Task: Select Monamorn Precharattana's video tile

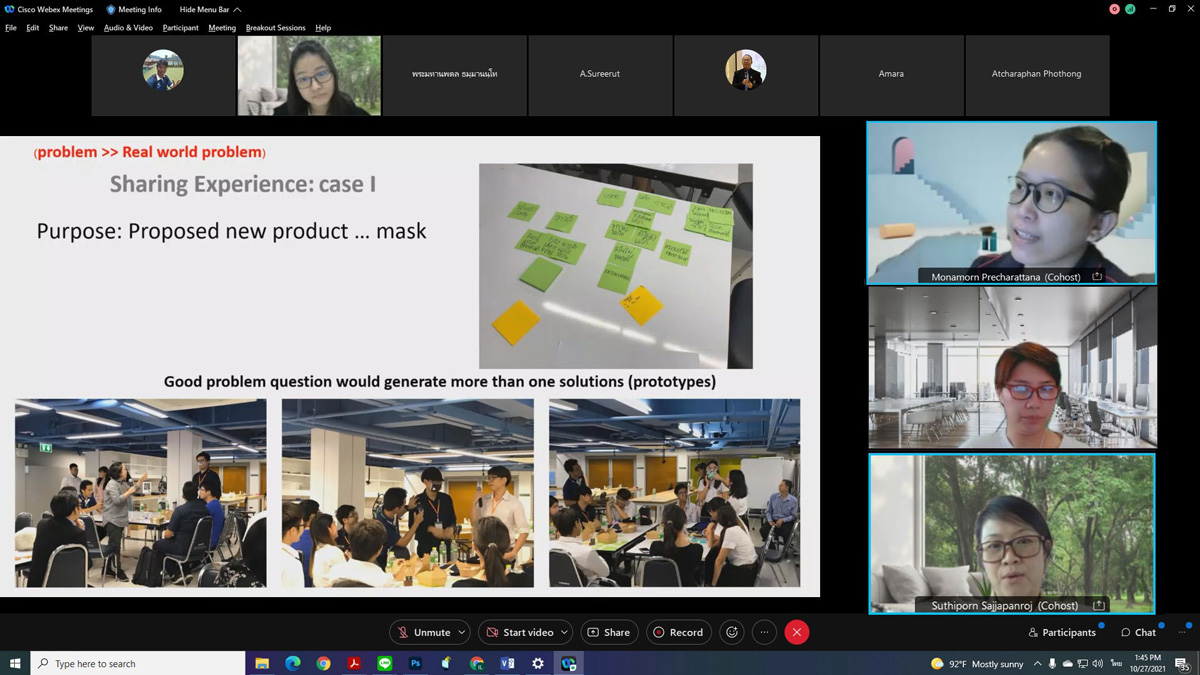Action: 1011,203
